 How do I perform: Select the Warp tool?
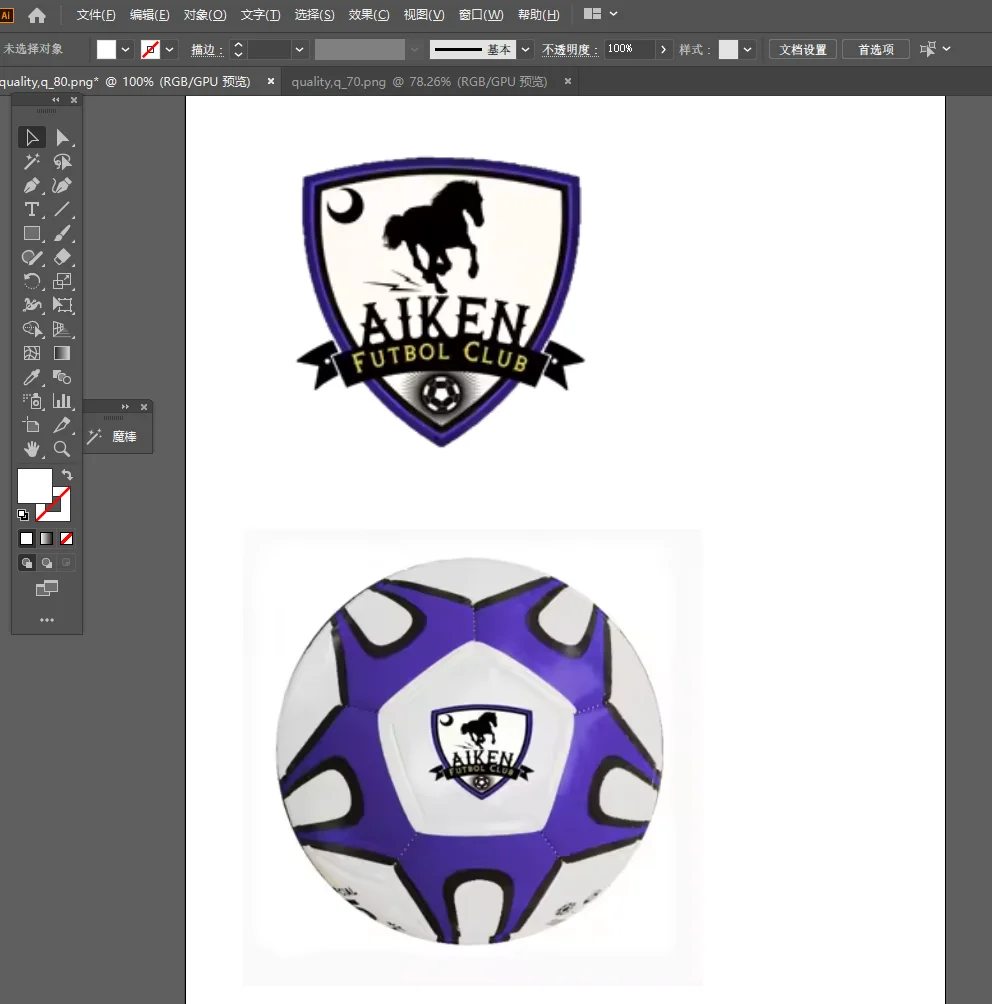[x=31, y=305]
